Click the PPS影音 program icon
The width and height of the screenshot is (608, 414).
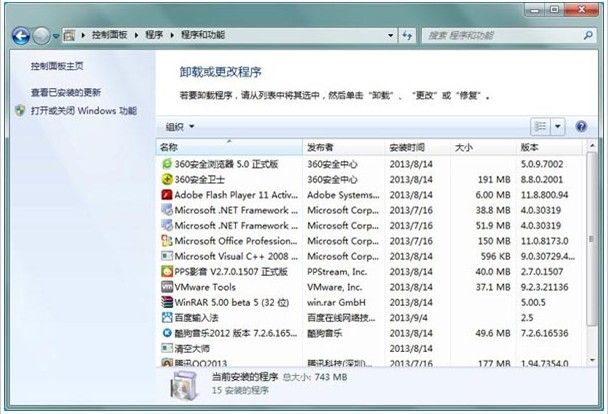[x=167, y=271]
